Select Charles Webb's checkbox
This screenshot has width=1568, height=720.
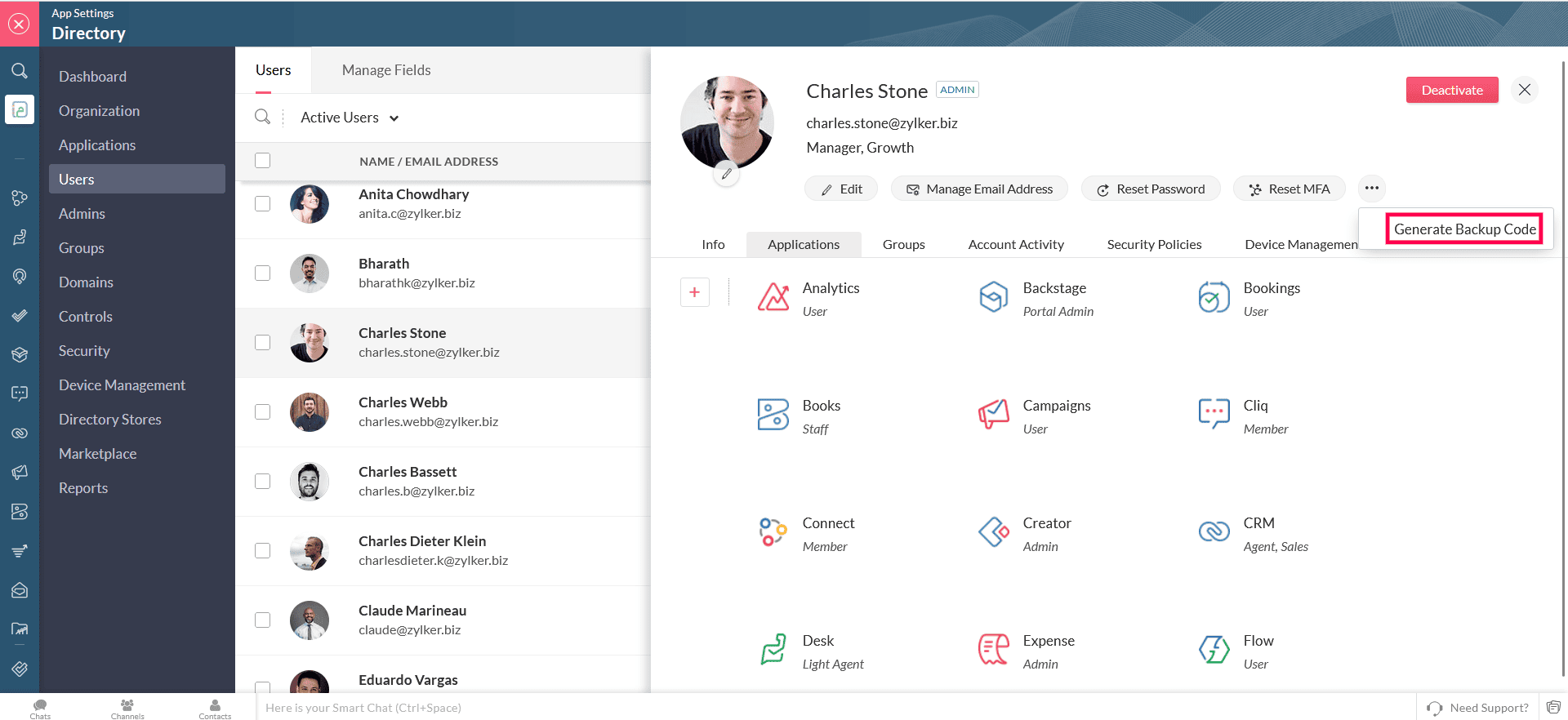[x=262, y=411]
